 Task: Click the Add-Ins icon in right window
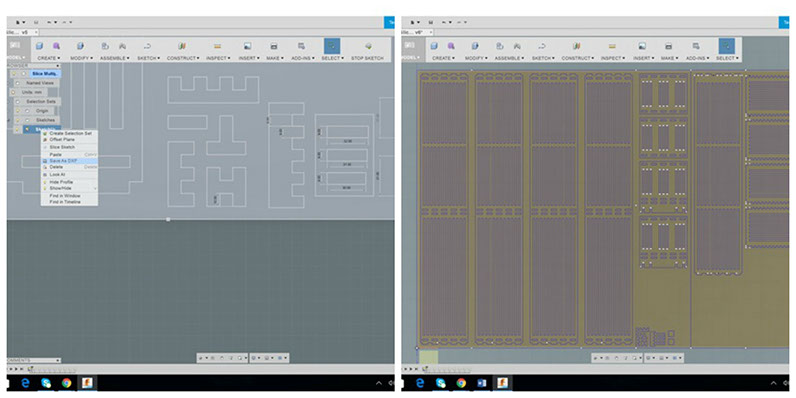coord(695,46)
